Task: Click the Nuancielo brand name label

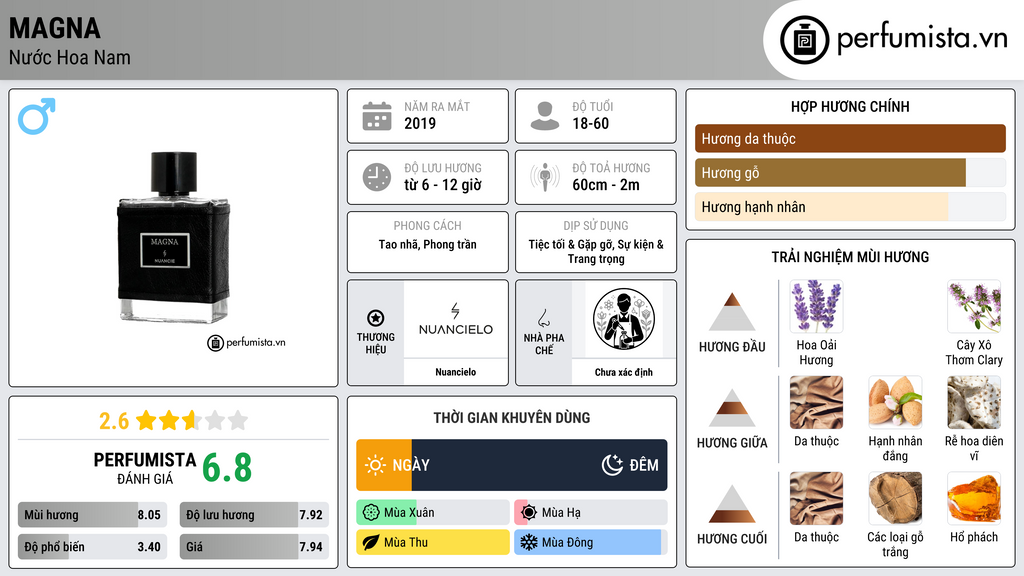Action: 456,372
